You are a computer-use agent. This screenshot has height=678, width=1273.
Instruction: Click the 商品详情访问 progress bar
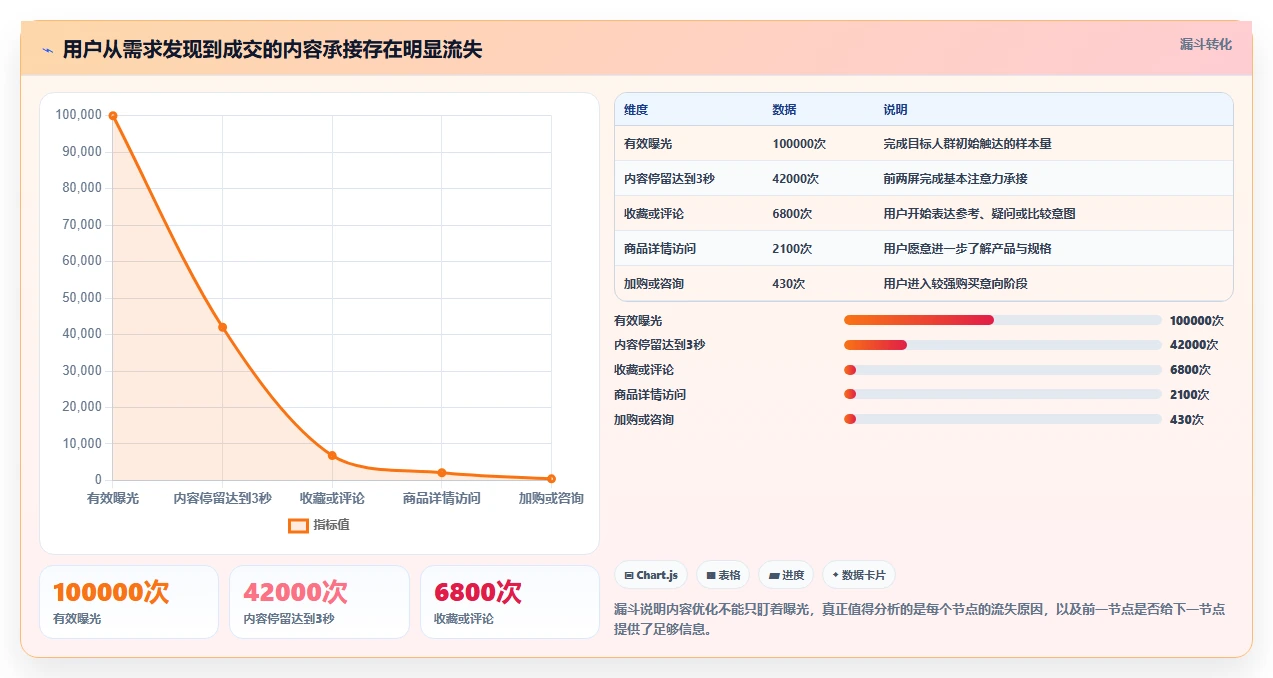1003,394
